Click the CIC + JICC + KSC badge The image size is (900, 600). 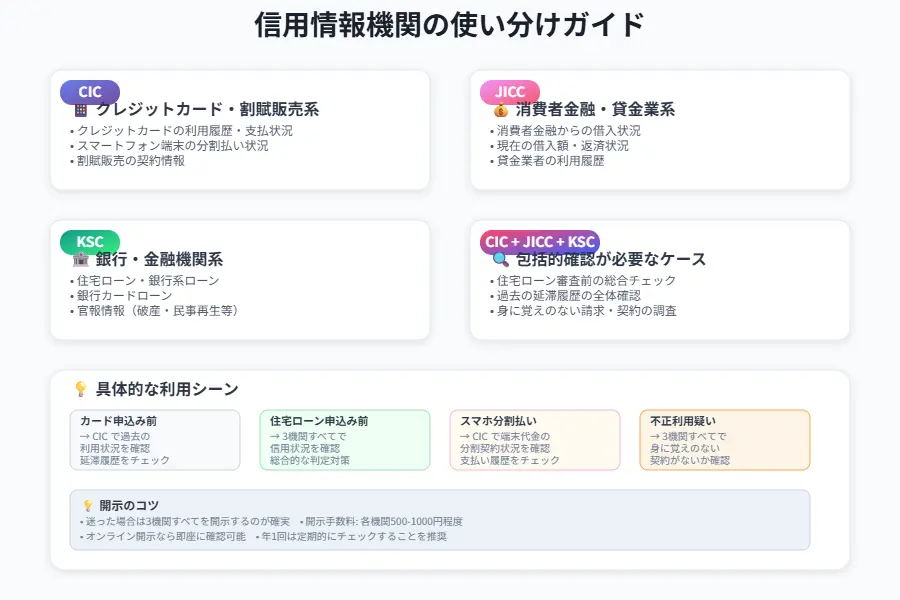tap(540, 242)
